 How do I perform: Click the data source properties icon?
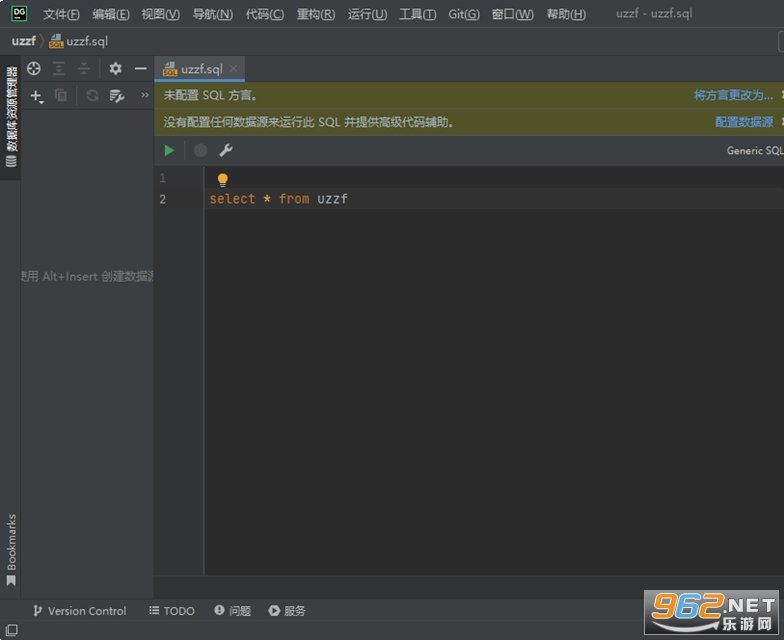[117, 96]
